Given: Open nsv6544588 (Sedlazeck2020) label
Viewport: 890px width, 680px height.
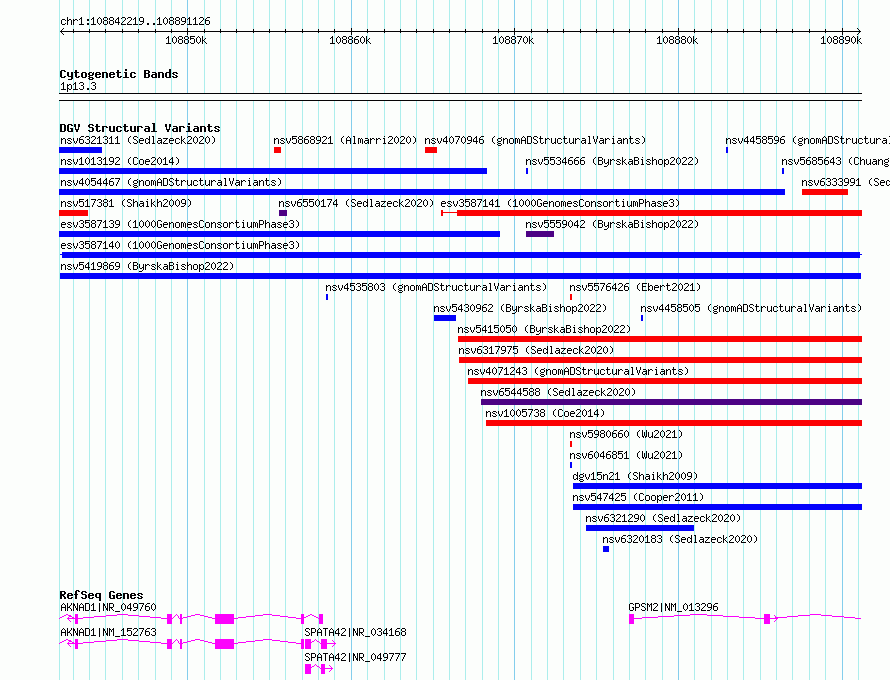Looking at the screenshot, I should pos(558,392).
